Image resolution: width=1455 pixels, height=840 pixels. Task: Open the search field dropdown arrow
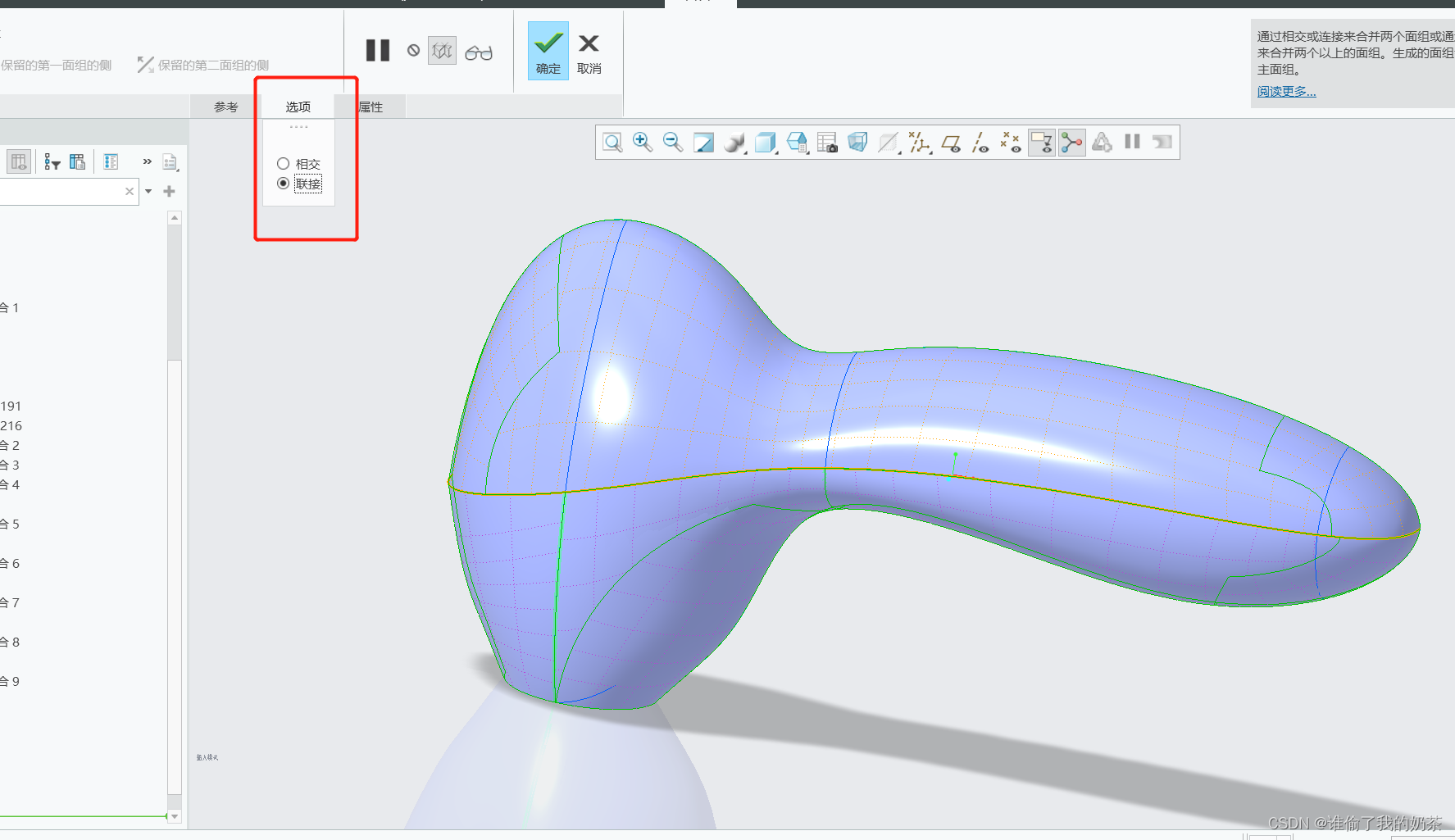click(x=148, y=192)
